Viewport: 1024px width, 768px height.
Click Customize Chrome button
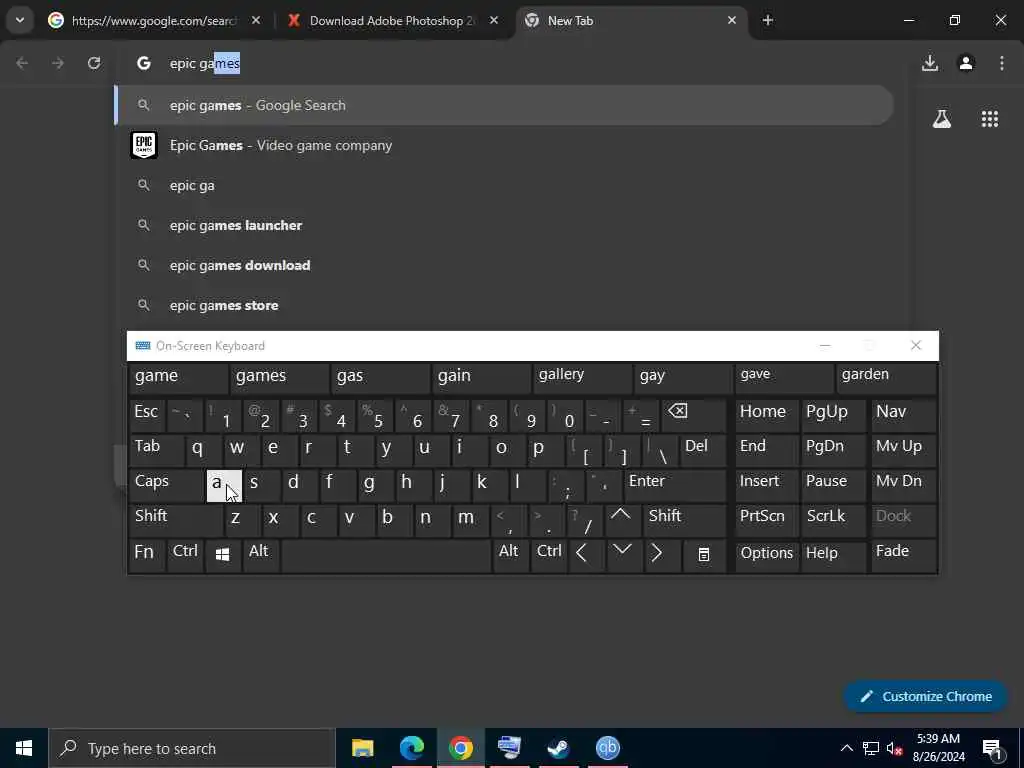point(925,696)
